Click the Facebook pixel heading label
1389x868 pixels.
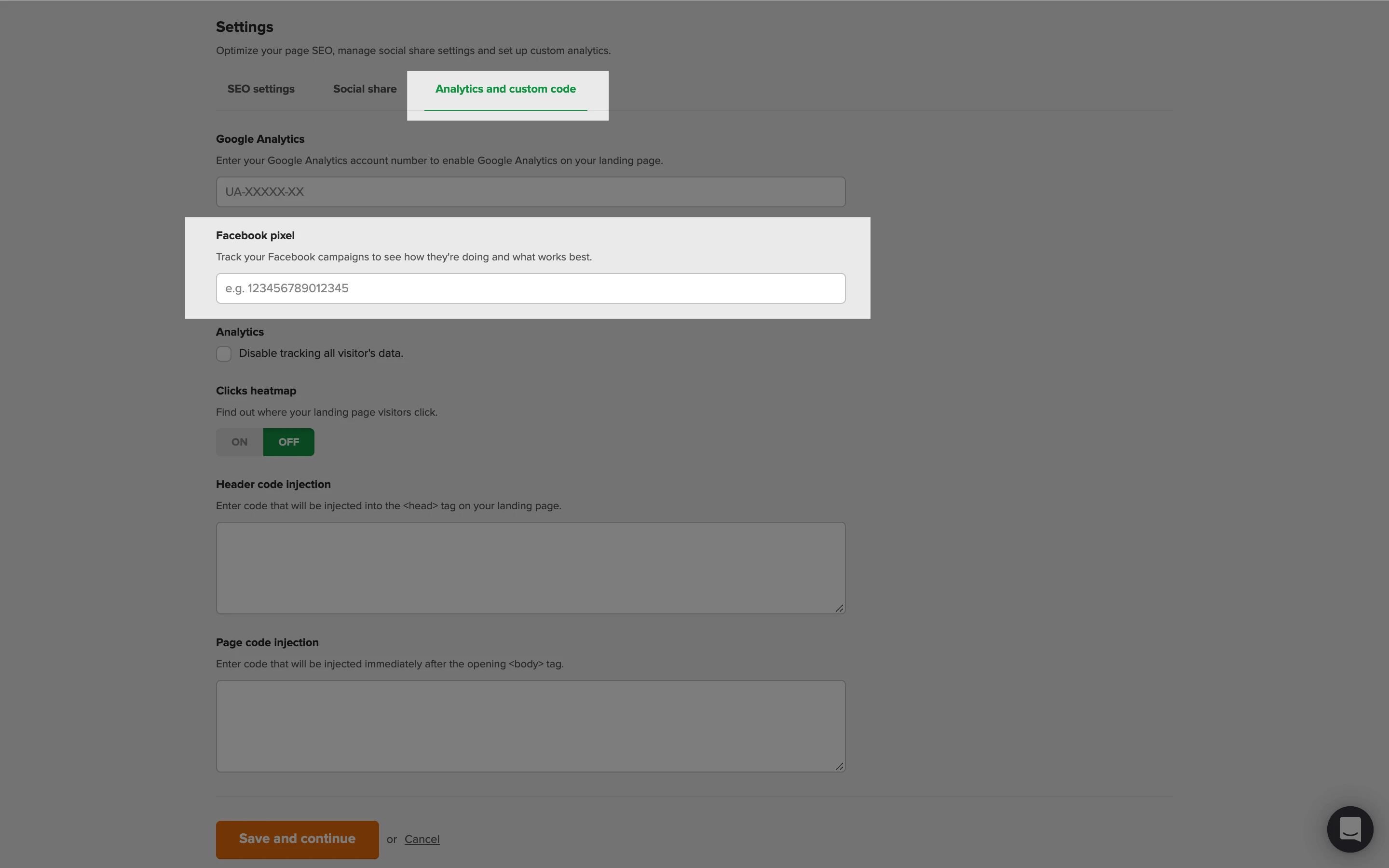click(255, 235)
